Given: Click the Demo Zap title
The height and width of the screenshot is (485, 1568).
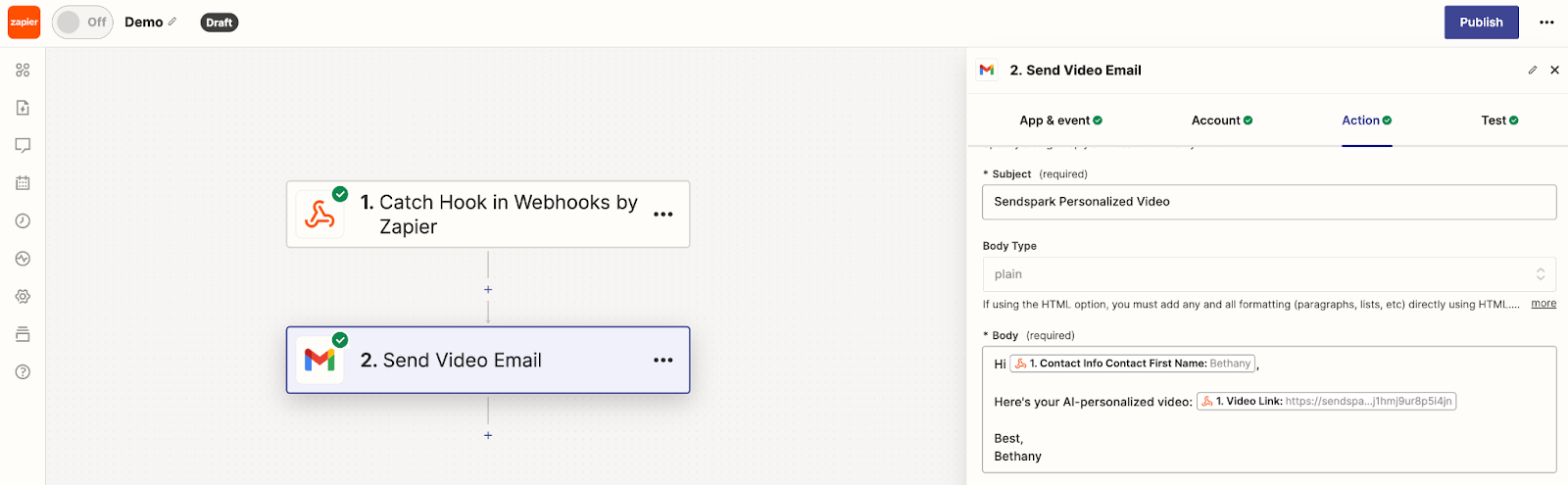Looking at the screenshot, I should click(x=144, y=22).
